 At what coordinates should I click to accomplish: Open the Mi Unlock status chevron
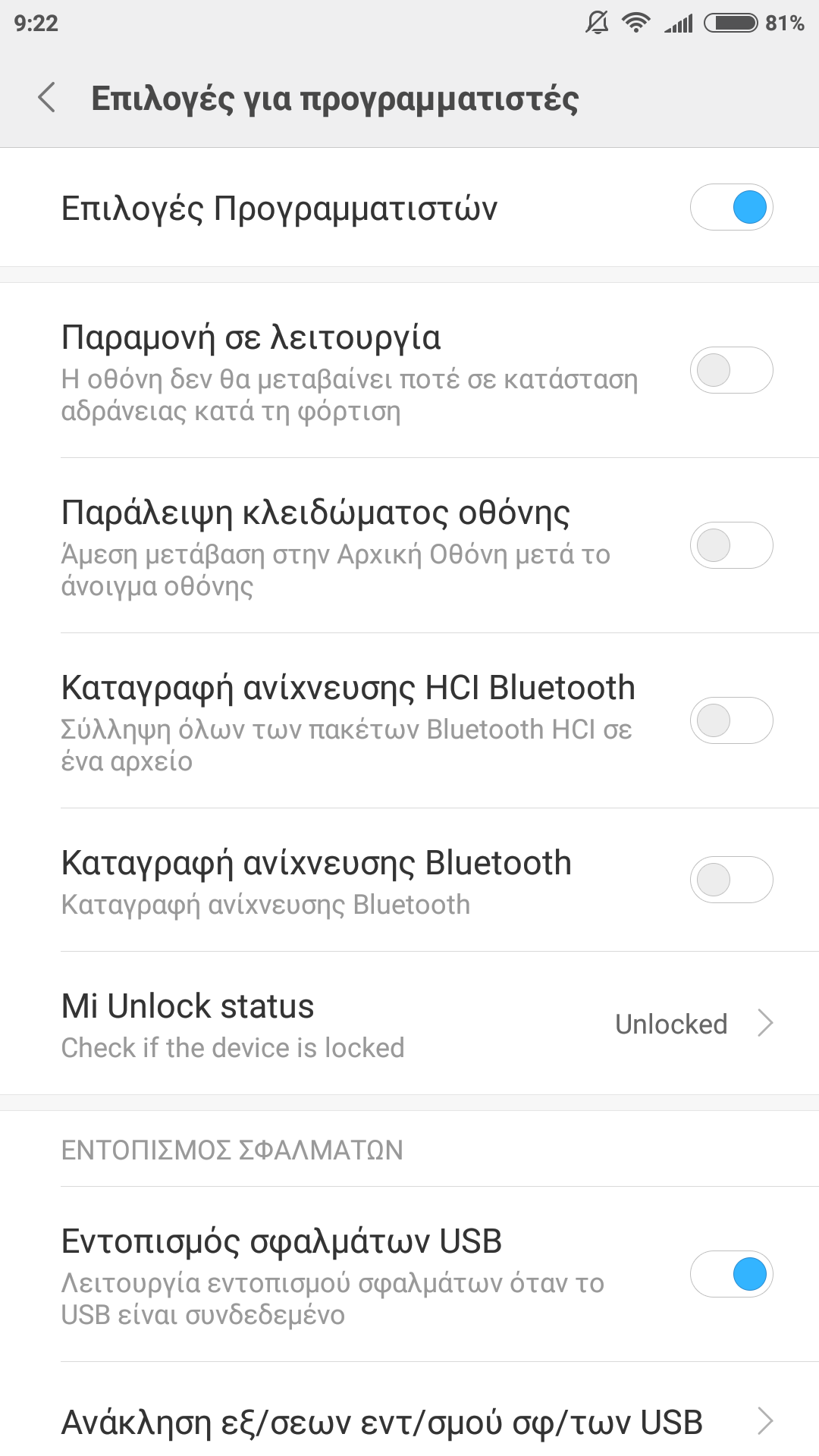[766, 1023]
